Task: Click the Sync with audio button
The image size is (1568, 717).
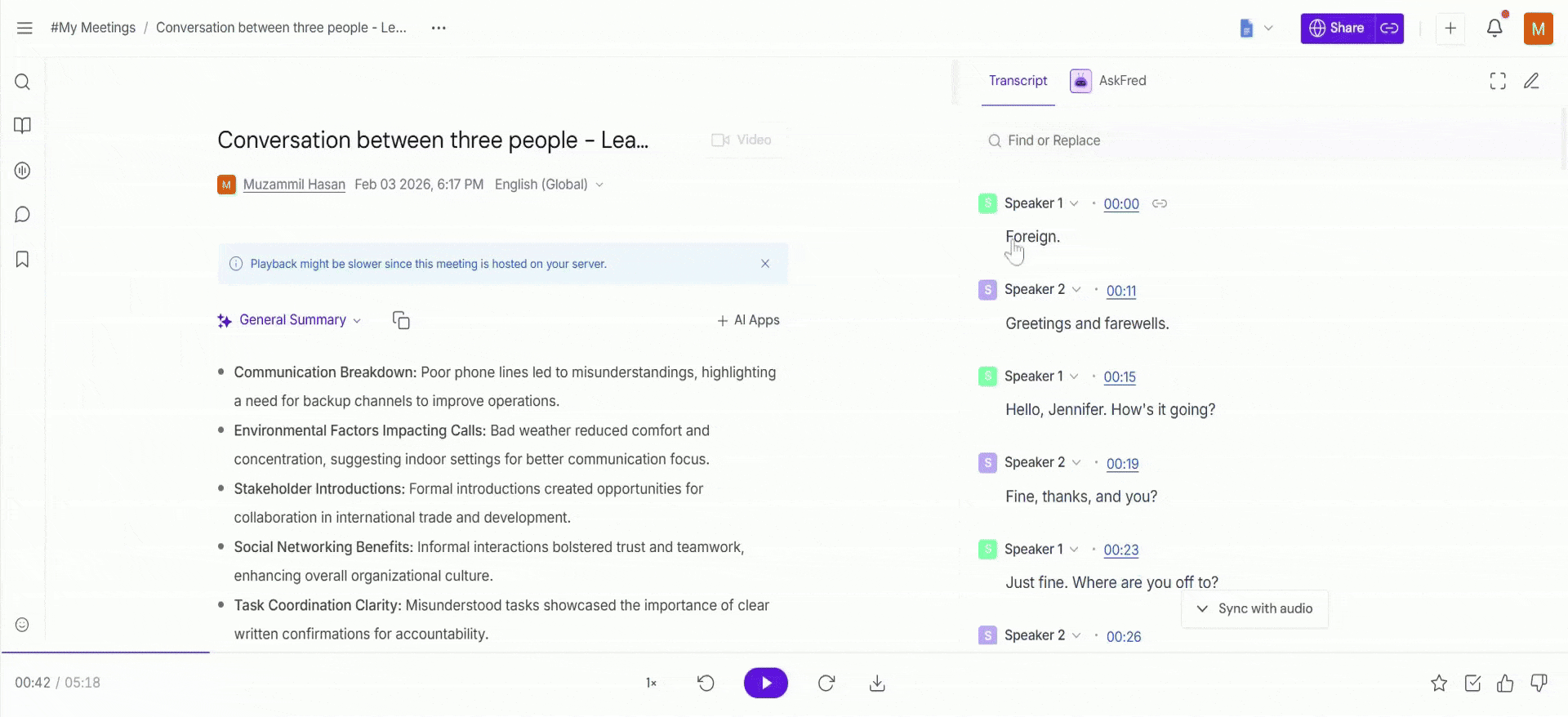Action: 1254,609
